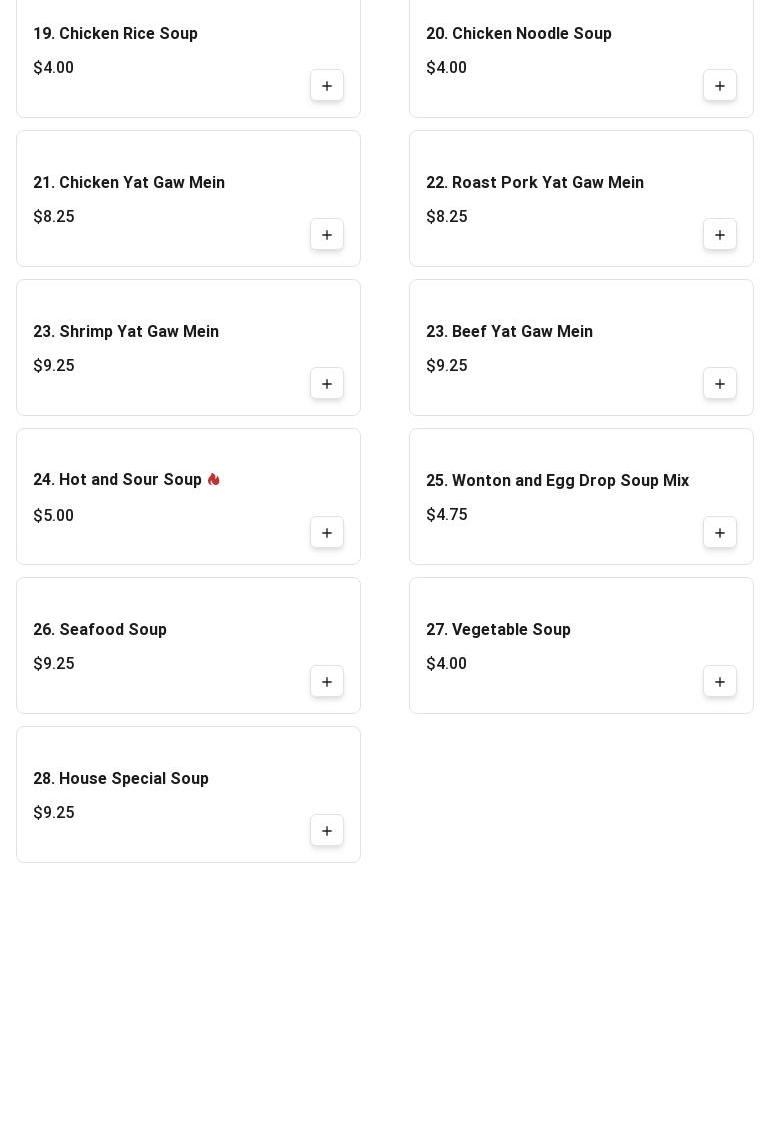Select the Vegetable Soup item name

pyautogui.click(x=498, y=630)
